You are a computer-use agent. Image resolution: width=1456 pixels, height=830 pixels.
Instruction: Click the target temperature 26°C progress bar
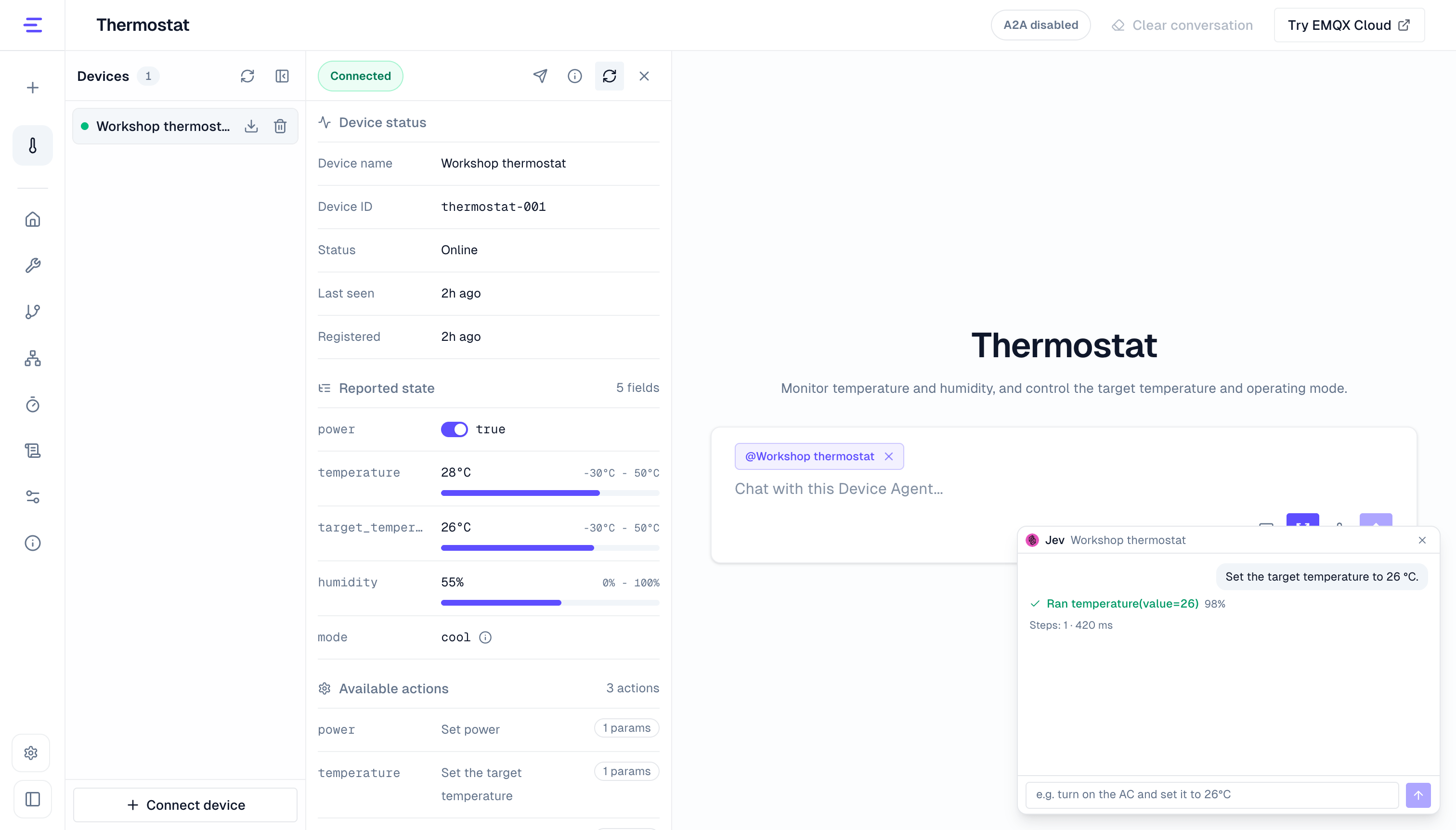pyautogui.click(x=550, y=548)
